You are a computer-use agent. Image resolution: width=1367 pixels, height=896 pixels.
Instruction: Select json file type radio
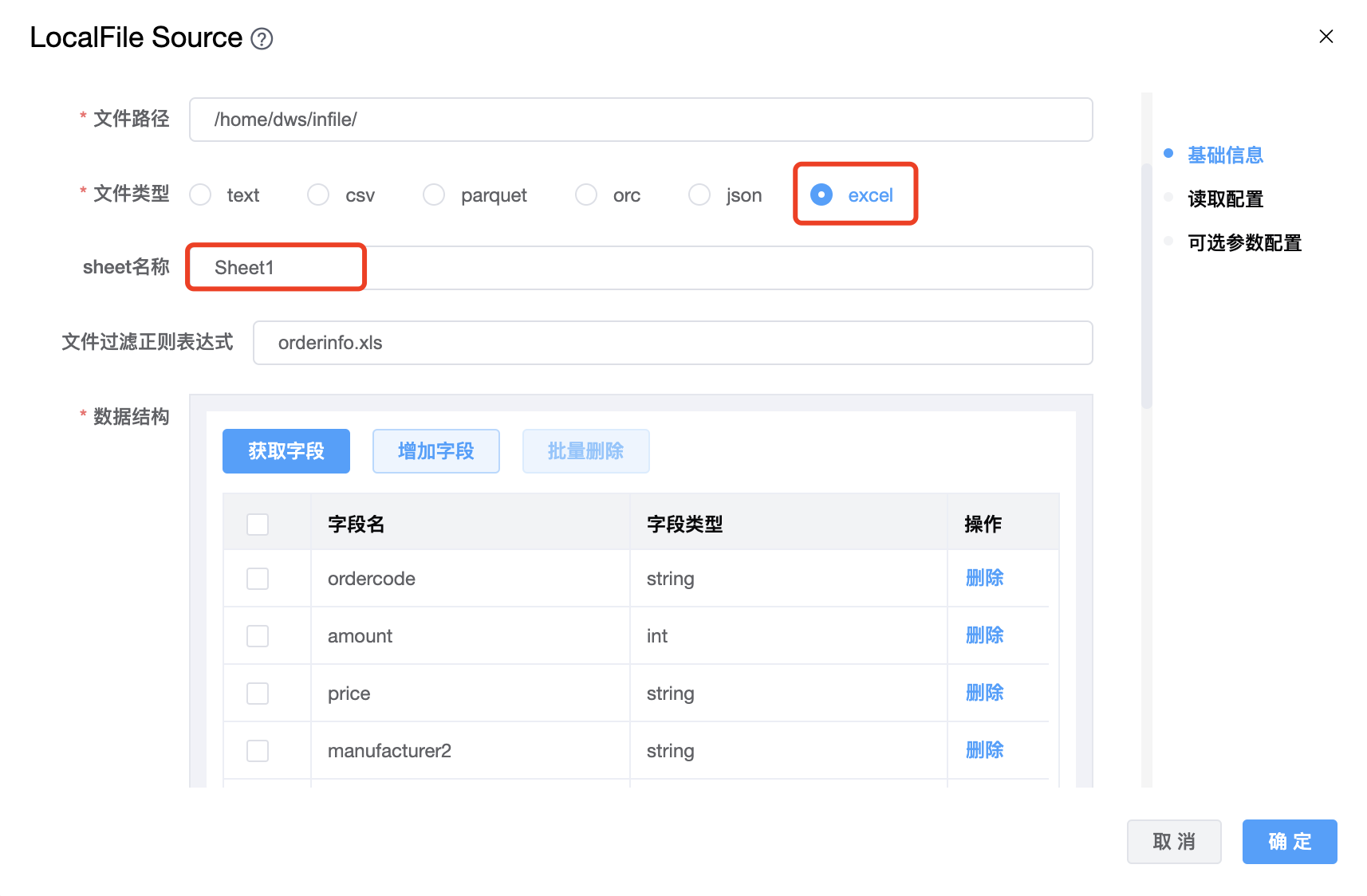coord(699,195)
